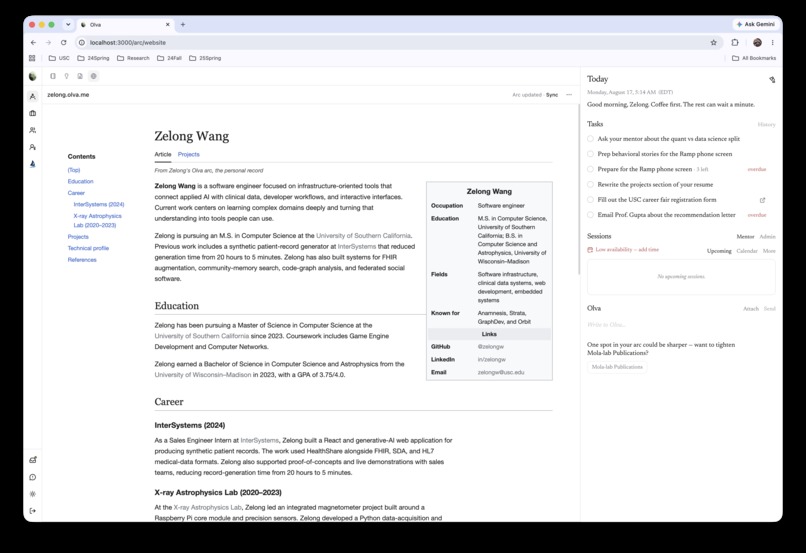Open the tasks History link

pyautogui.click(x=766, y=124)
